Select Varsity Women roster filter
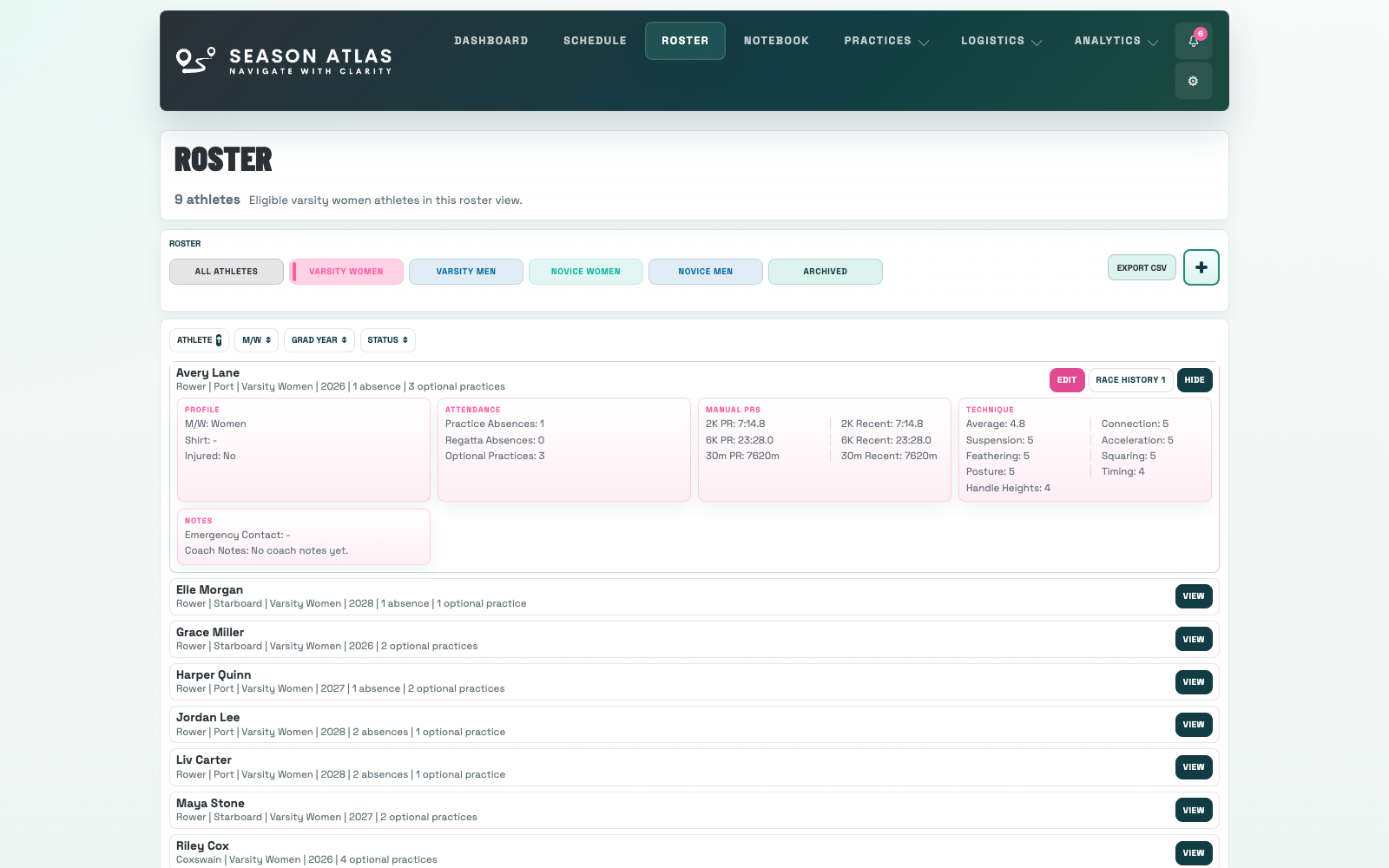Viewport: 1389px width, 868px height. click(x=346, y=272)
